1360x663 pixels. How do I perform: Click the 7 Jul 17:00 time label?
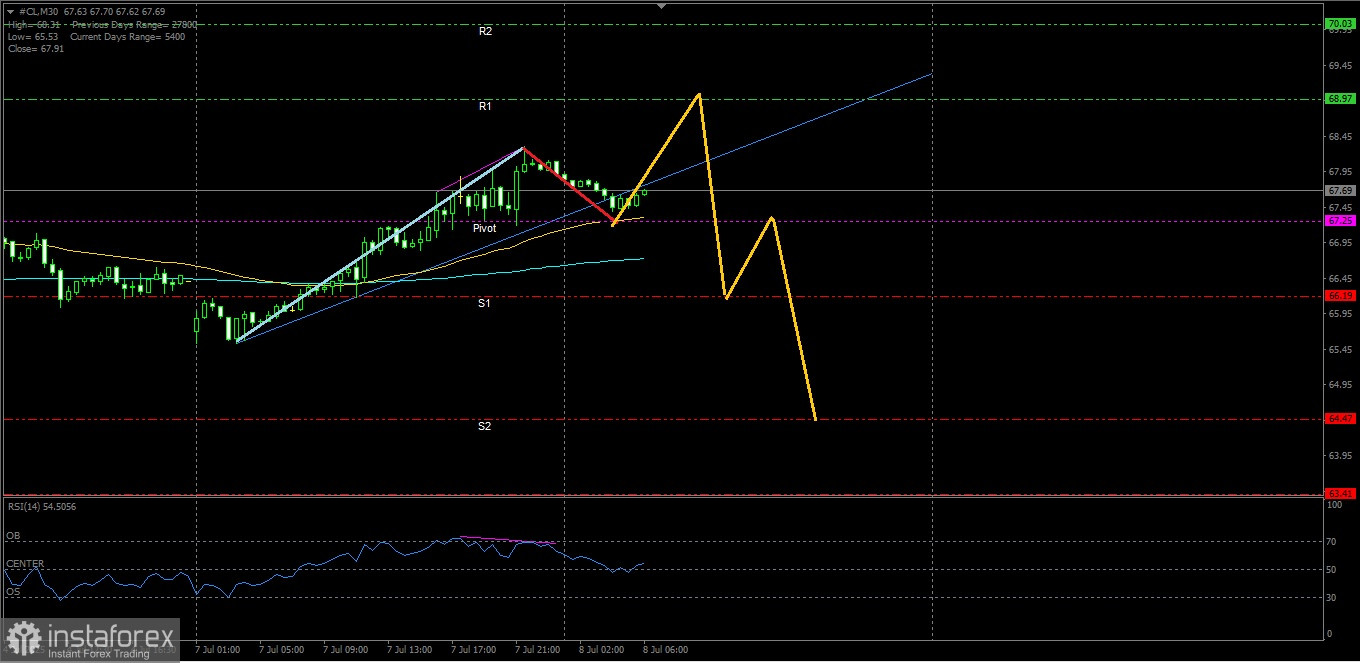[473, 649]
